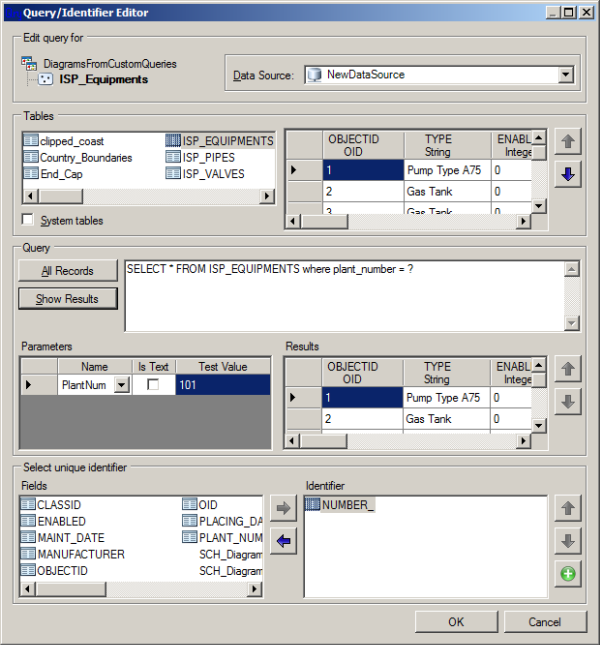Image resolution: width=600 pixels, height=645 pixels.
Task: Click the OK button
Action: click(456, 622)
